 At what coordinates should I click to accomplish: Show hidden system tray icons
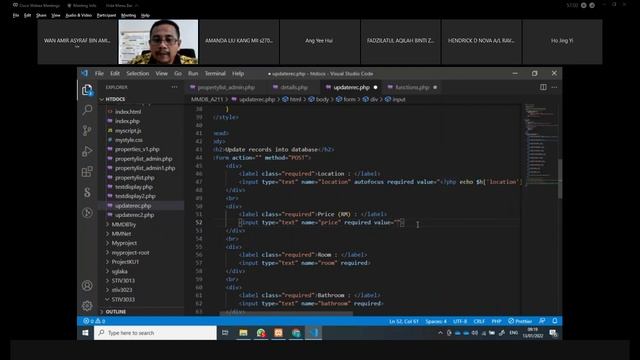click(x=440, y=333)
